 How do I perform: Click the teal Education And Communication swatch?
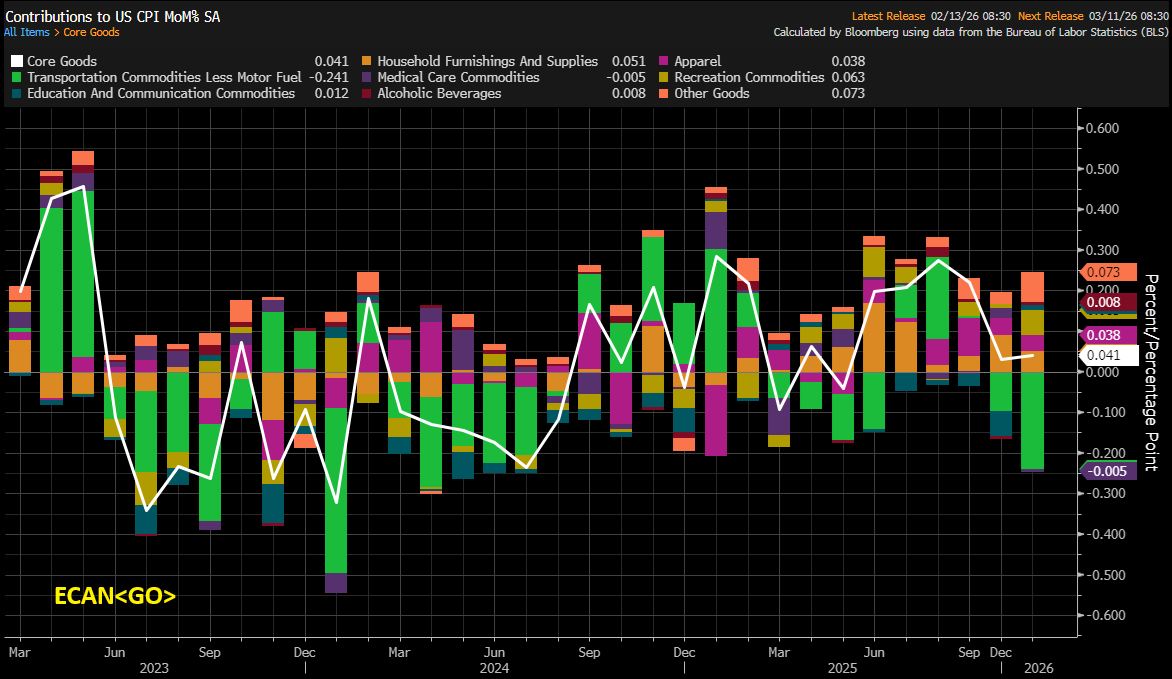16,93
